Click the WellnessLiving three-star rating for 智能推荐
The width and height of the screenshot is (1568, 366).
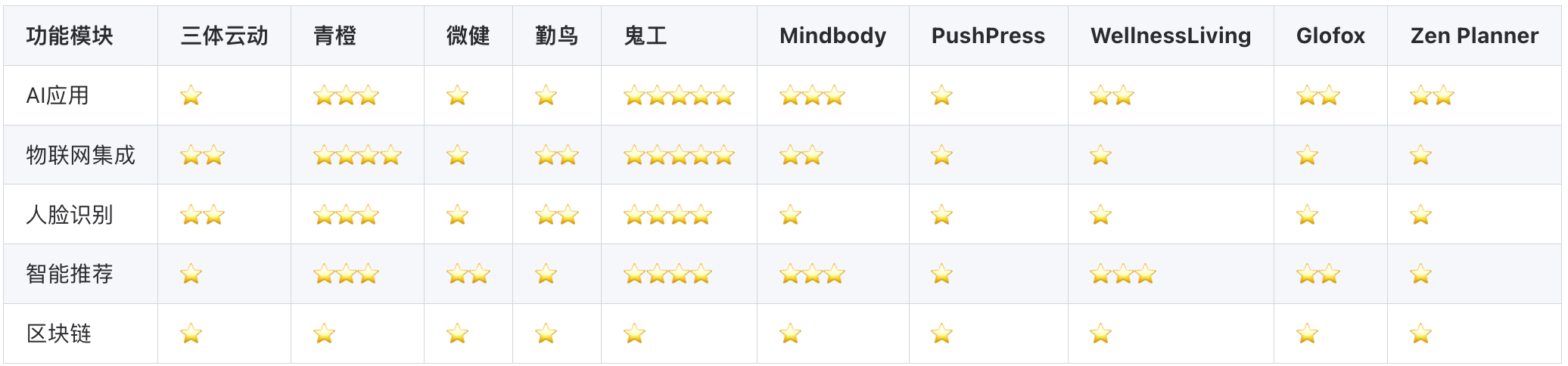tap(1122, 274)
